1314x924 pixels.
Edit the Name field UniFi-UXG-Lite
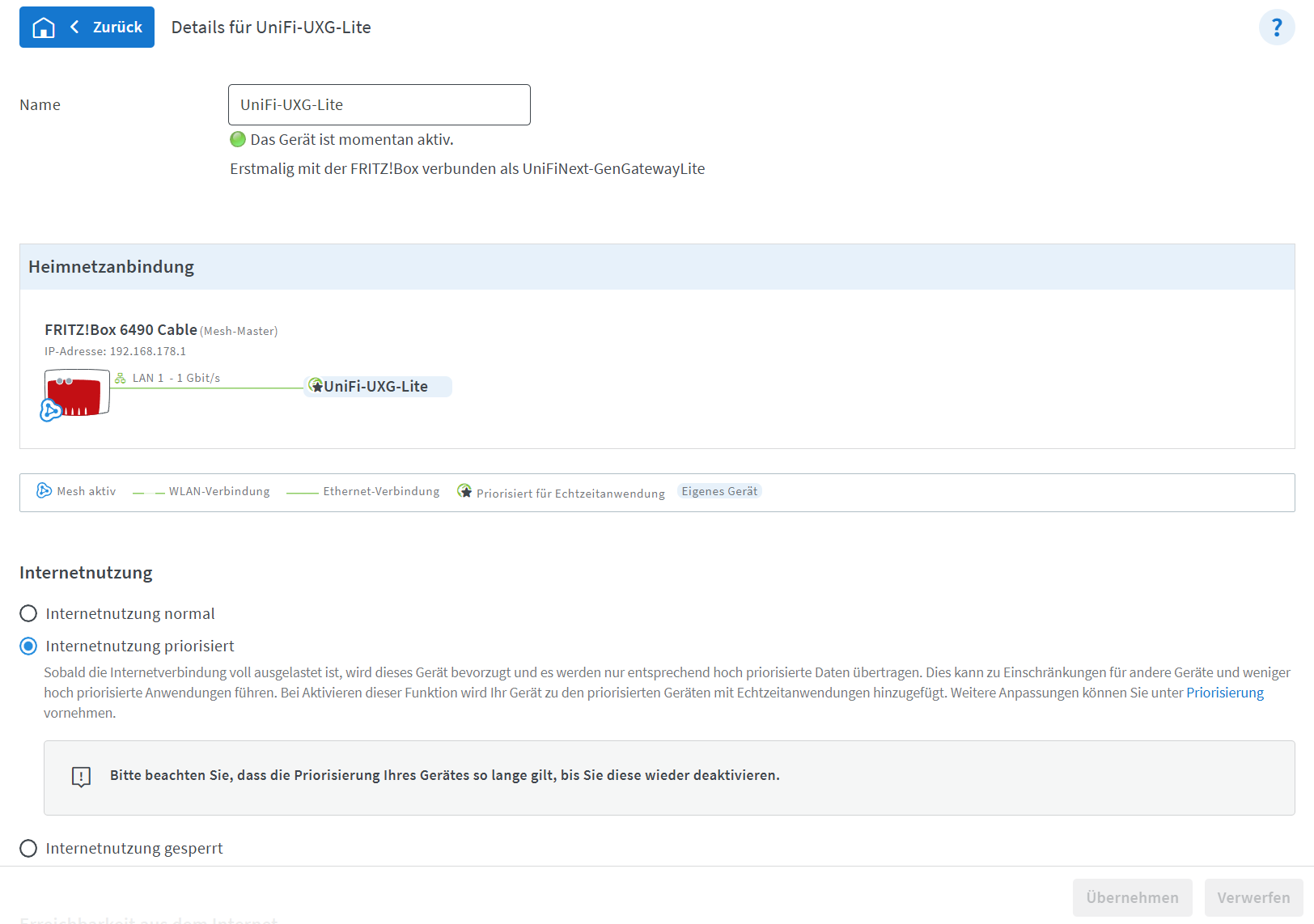click(x=379, y=104)
